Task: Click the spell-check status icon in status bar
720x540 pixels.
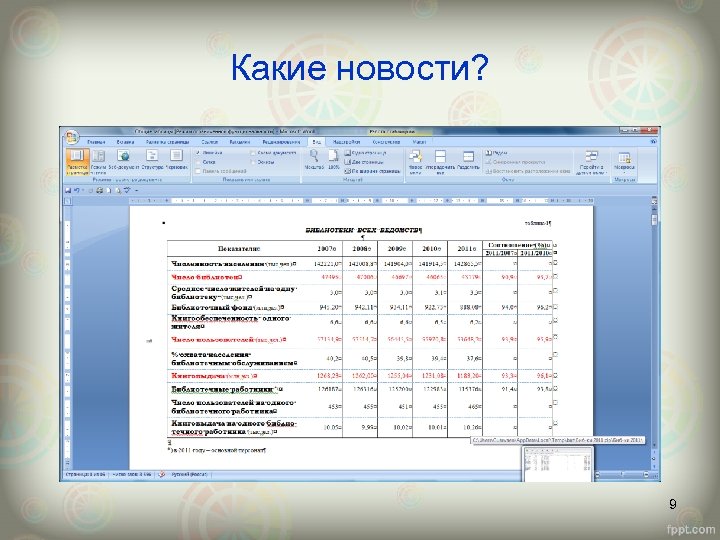Action: coord(161,474)
